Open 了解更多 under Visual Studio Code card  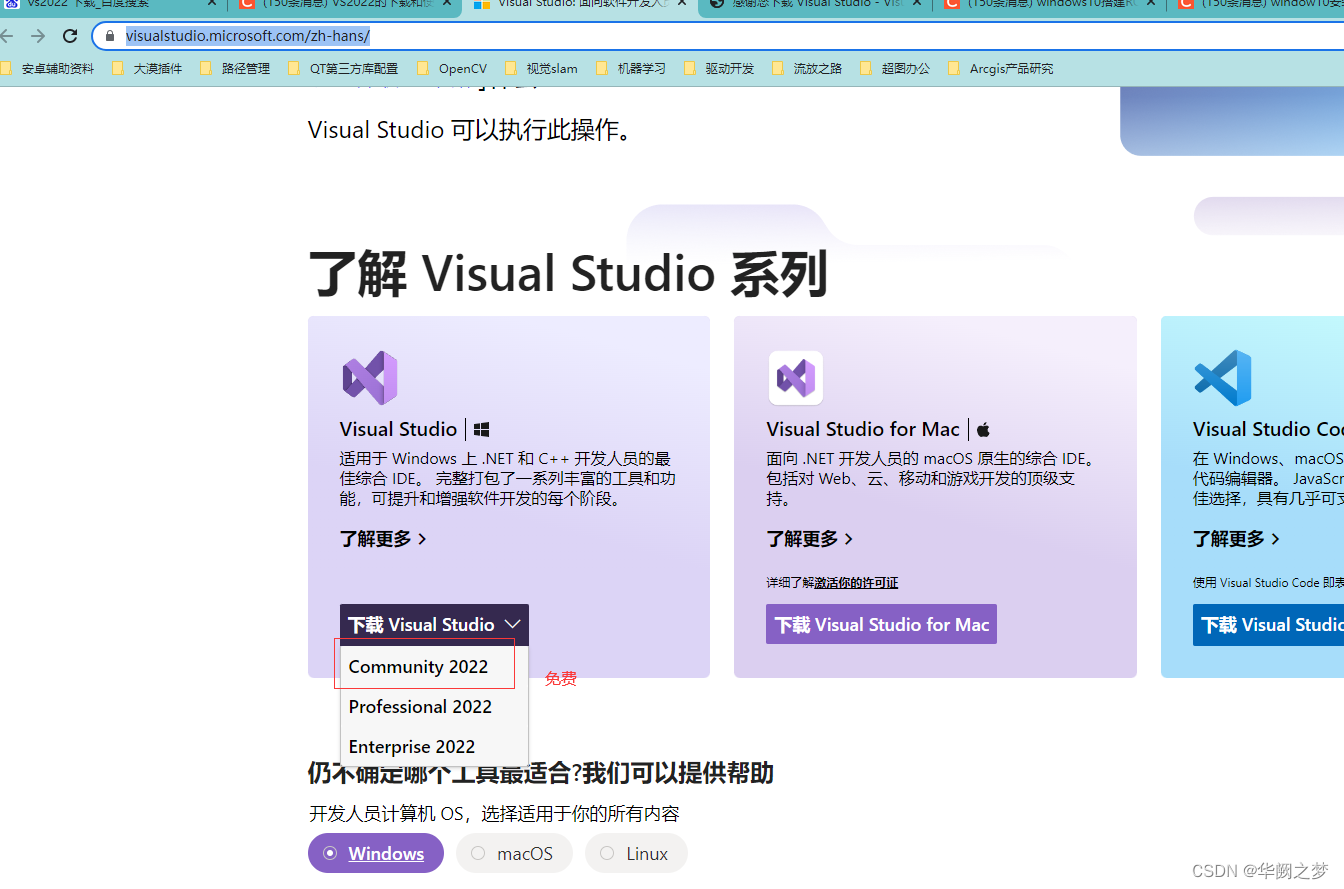coord(1237,539)
